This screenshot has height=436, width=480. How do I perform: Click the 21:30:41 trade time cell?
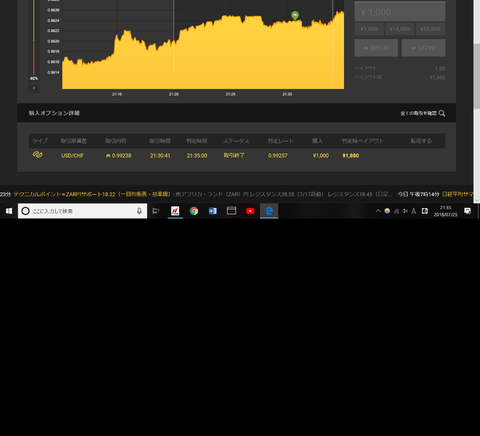click(160, 156)
